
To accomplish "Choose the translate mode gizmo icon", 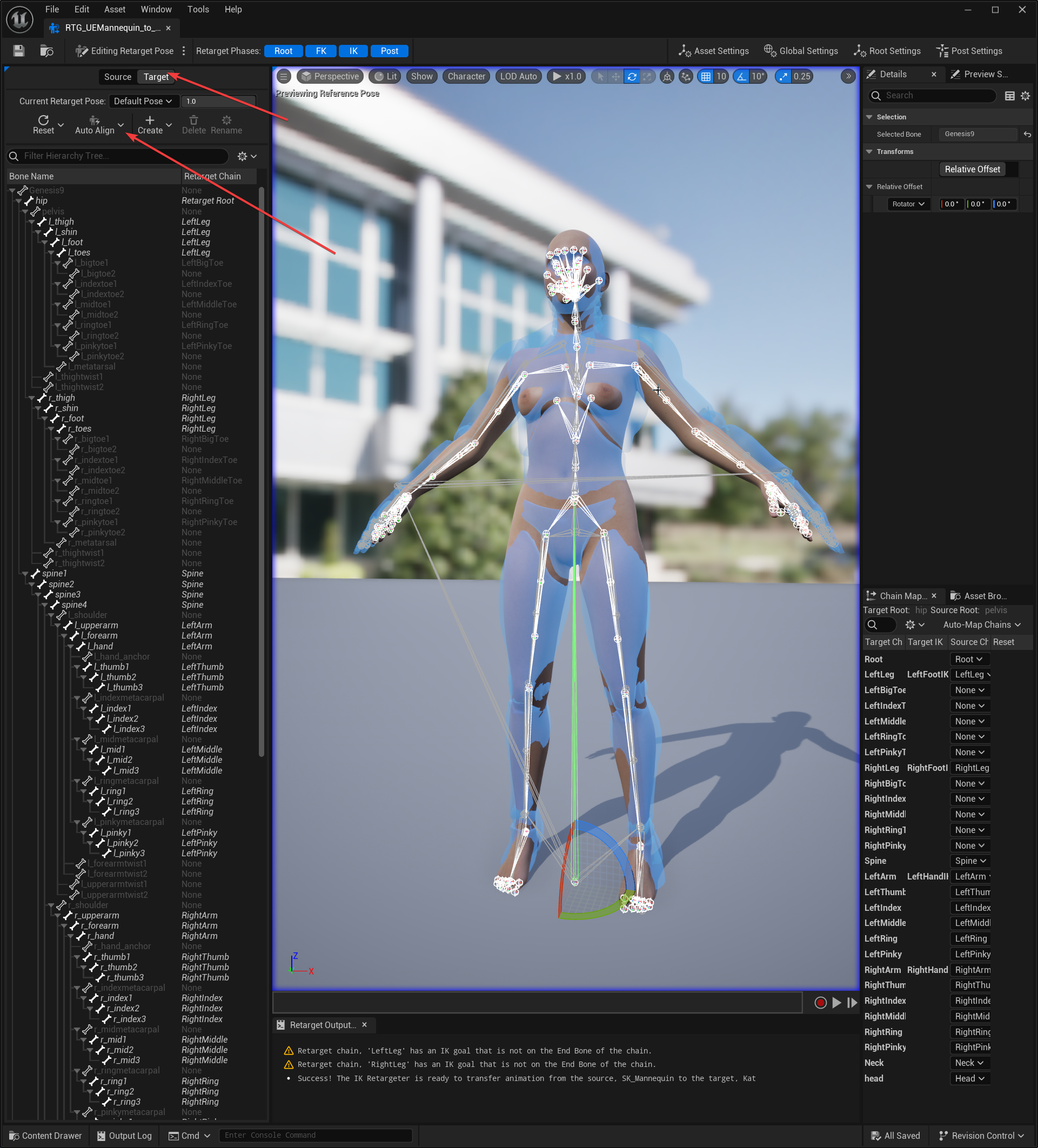I will tap(616, 76).
